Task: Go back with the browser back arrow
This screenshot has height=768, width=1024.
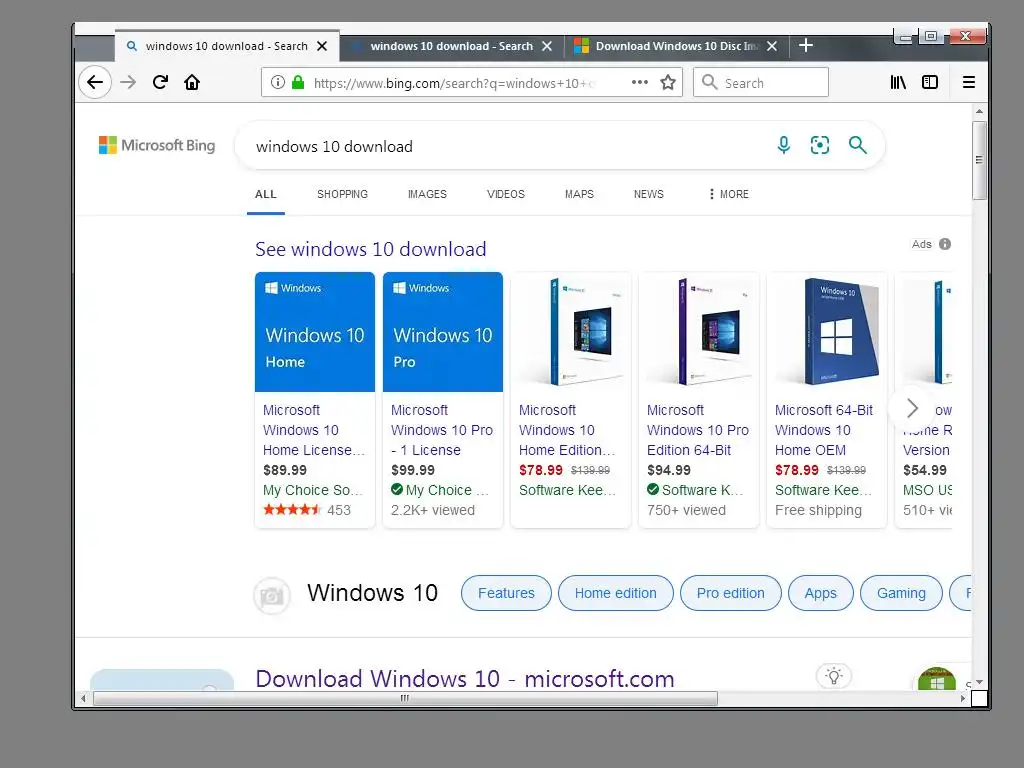Action: coord(95,82)
